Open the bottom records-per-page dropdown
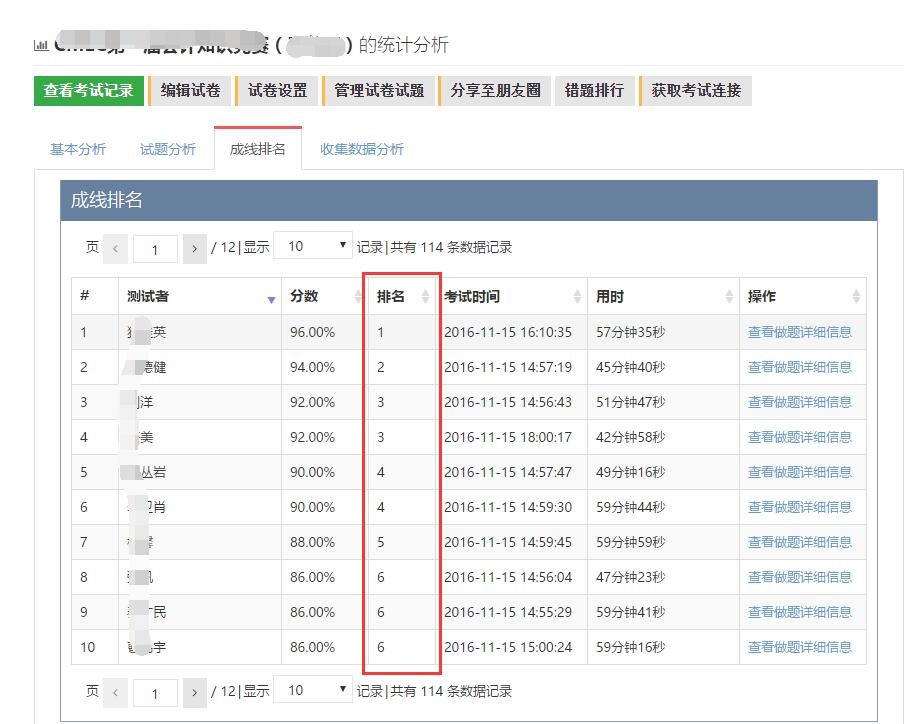This screenshot has width=919, height=724. tap(313, 691)
